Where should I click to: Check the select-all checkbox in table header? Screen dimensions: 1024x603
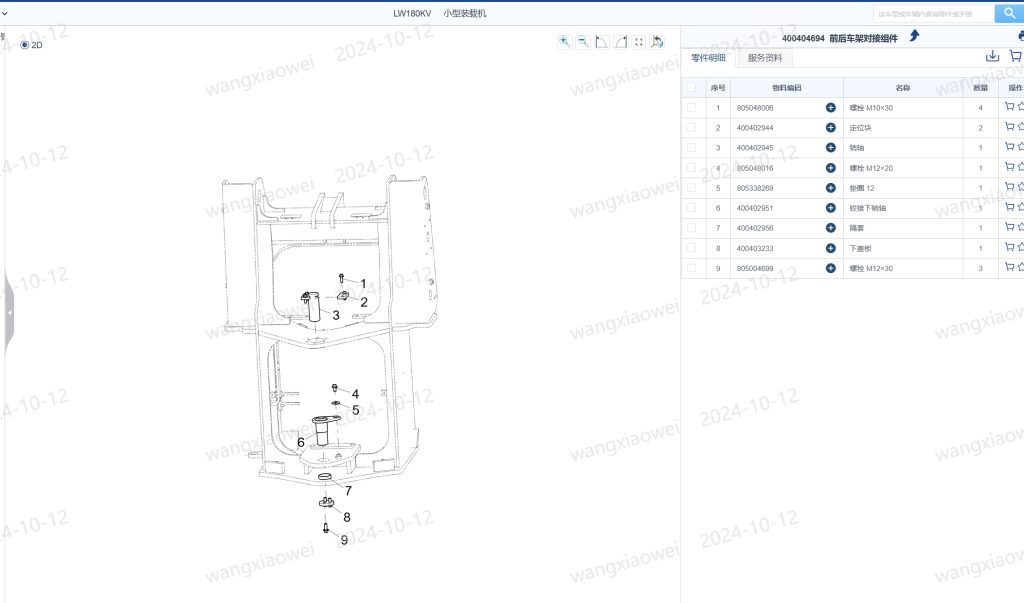pyautogui.click(x=692, y=88)
